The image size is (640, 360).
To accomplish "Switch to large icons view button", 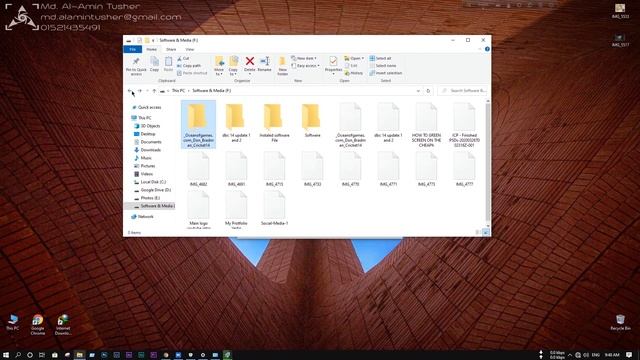I will 486,233.
